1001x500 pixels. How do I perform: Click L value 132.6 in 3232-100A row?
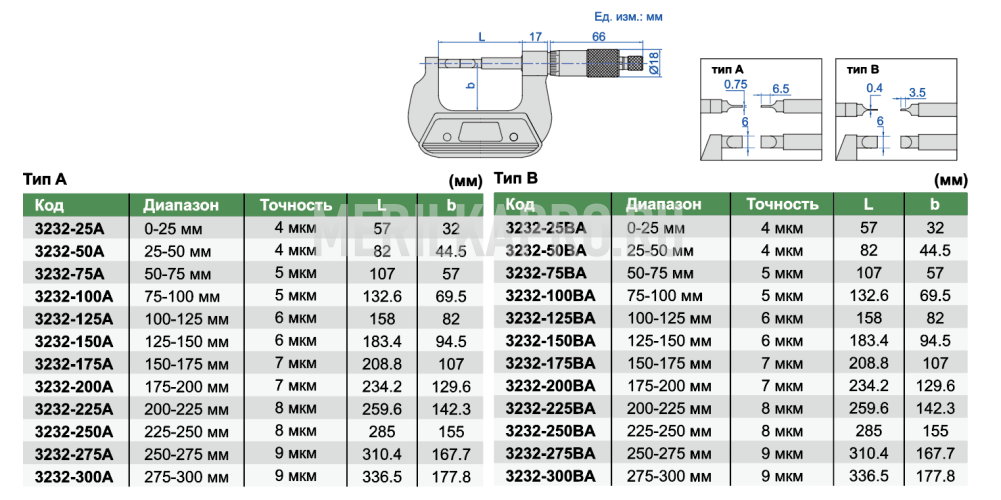[382, 297]
